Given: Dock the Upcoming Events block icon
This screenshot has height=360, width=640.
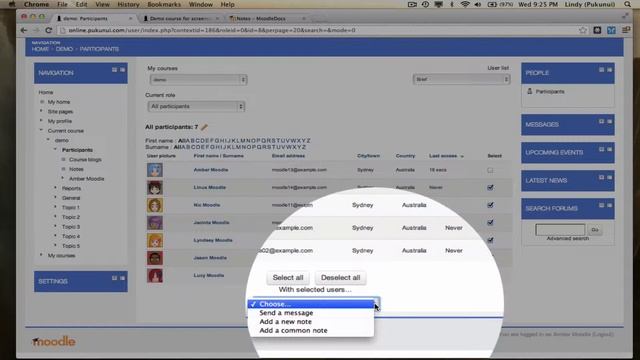Looking at the screenshot, I should coord(609,149).
